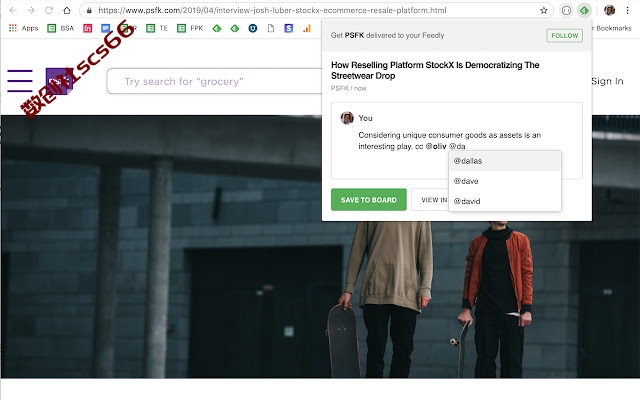Open the blue chat-bubble bookmark
640x400 pixels.
pyautogui.click(x=105, y=28)
